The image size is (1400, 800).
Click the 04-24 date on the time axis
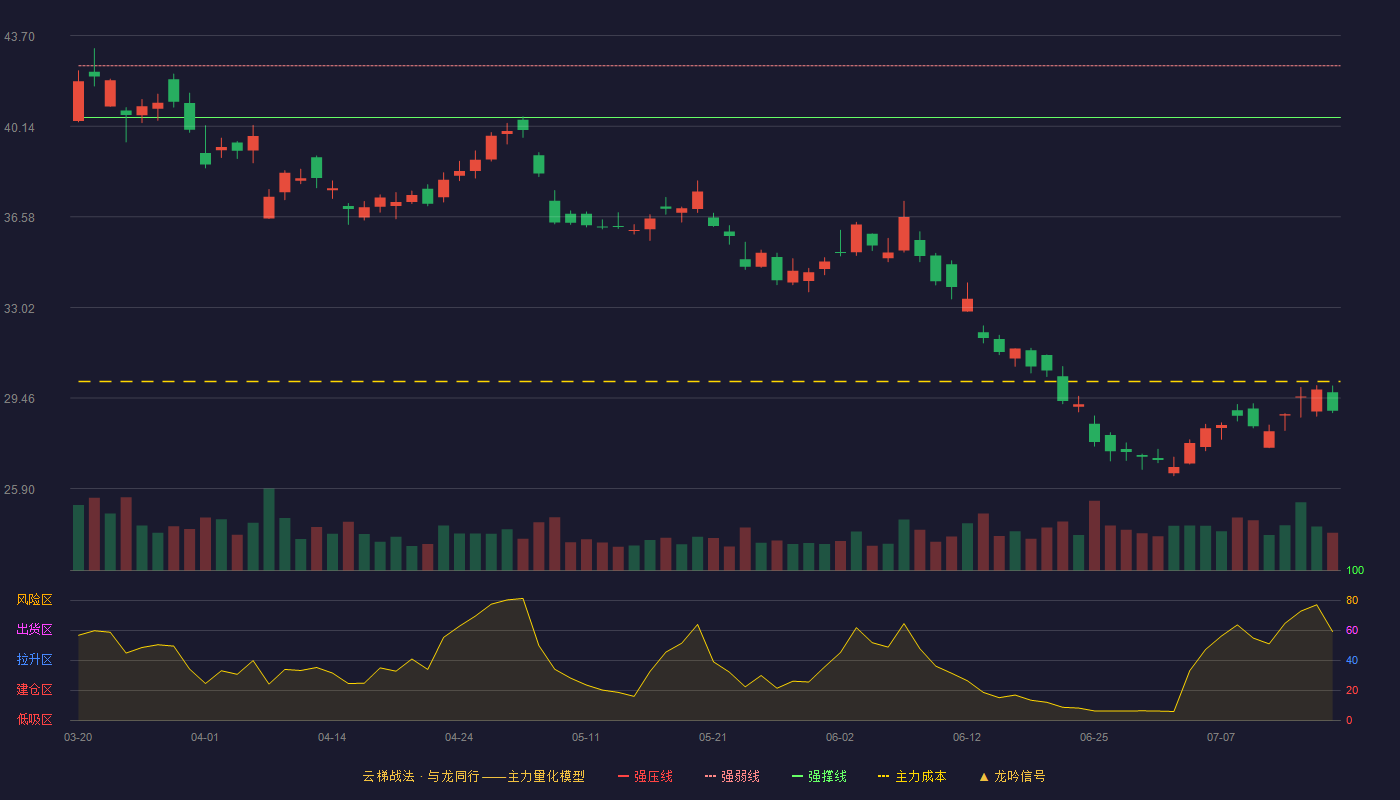coord(459,737)
